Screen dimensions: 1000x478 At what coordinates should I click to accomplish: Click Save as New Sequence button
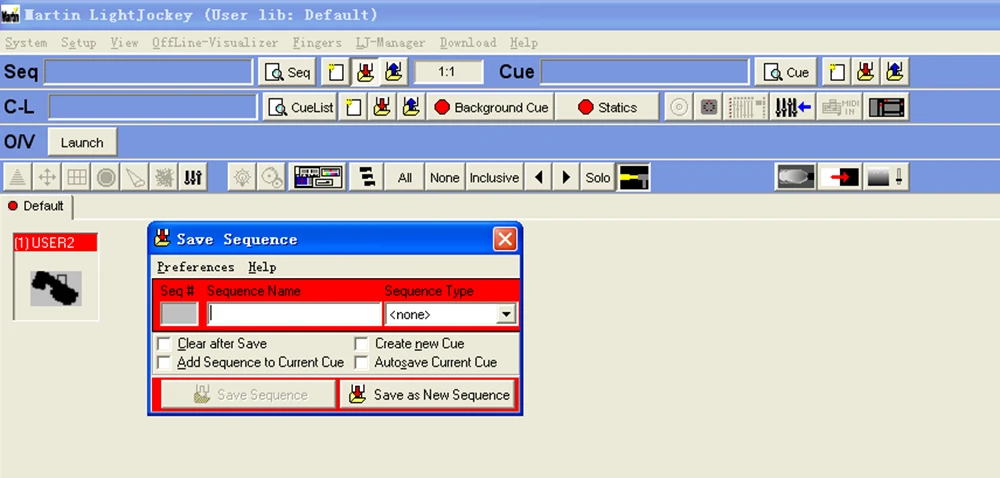[x=428, y=395]
